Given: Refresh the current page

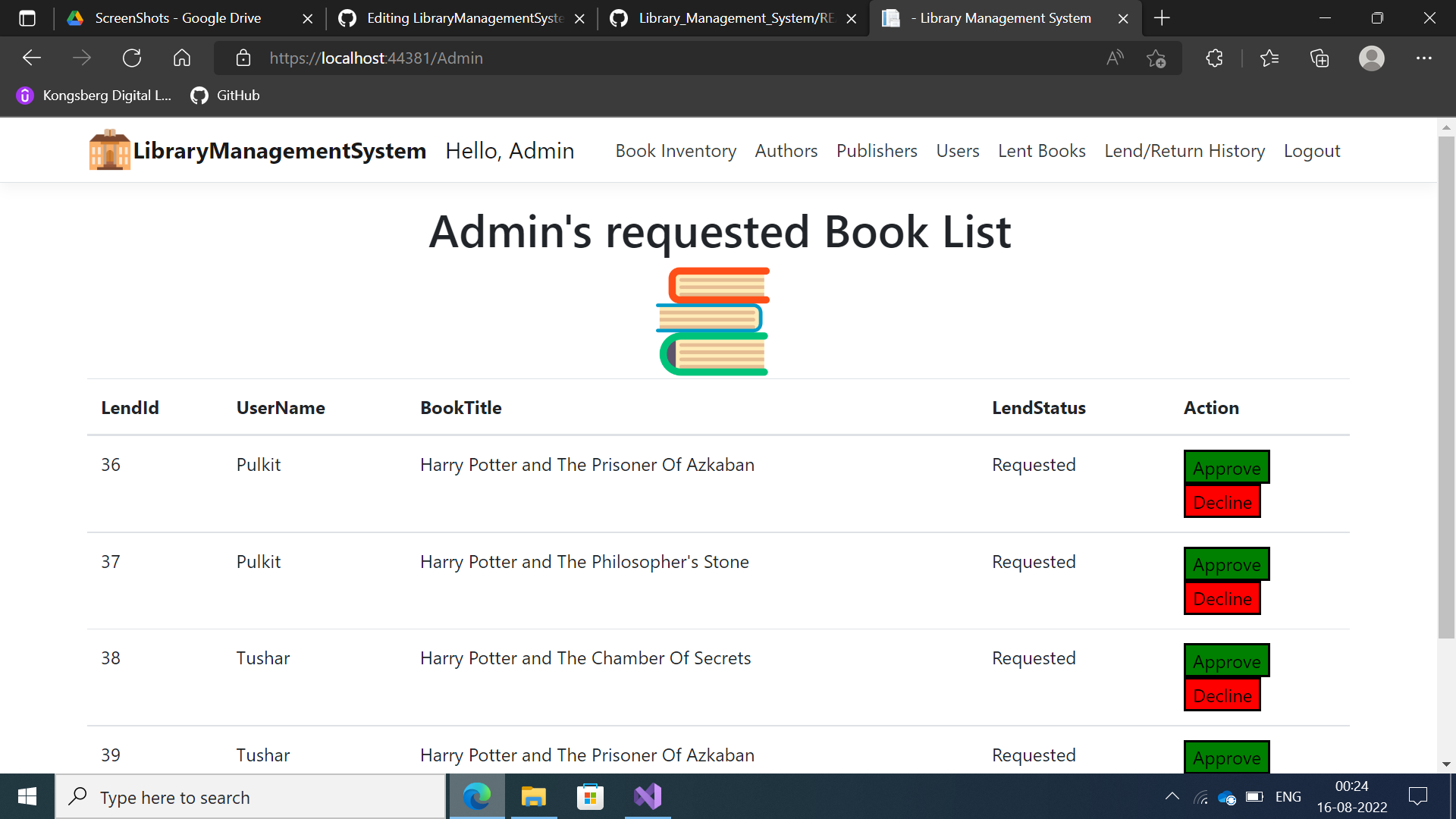Looking at the screenshot, I should point(132,58).
